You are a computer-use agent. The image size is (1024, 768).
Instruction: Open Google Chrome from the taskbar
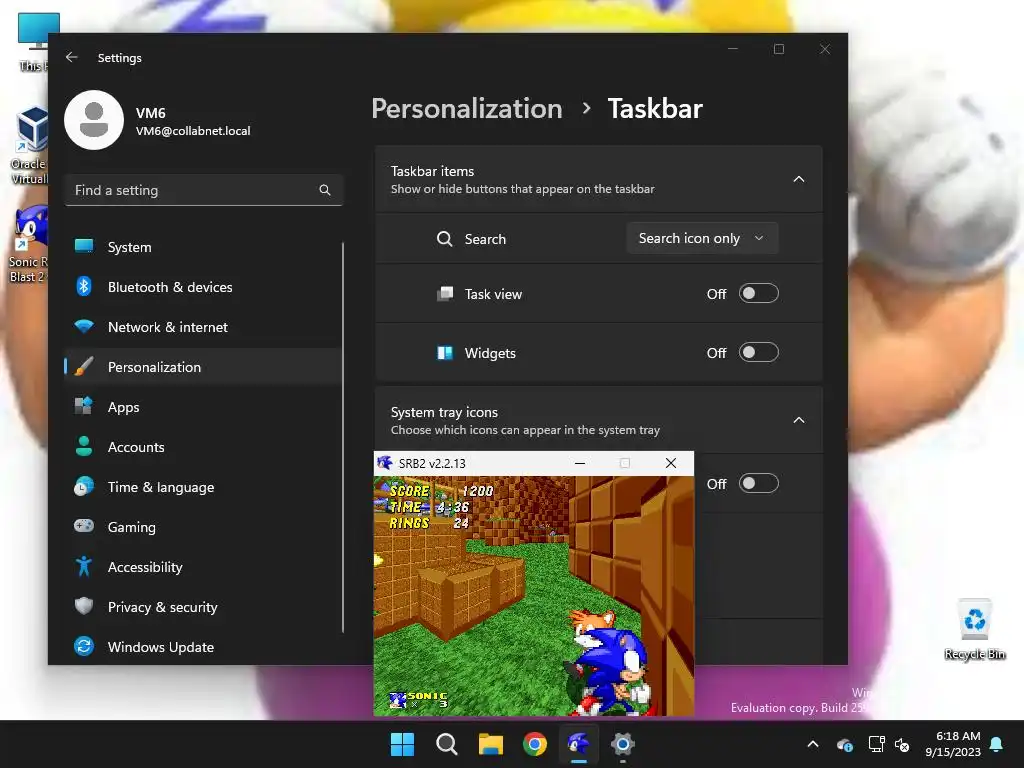(x=535, y=744)
